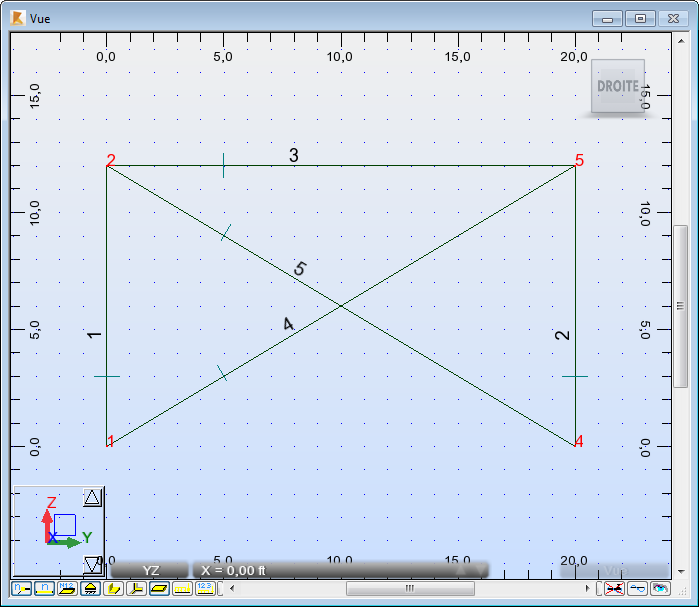
Task: Click the teal tick mark on bar 3
Action: 223,165
